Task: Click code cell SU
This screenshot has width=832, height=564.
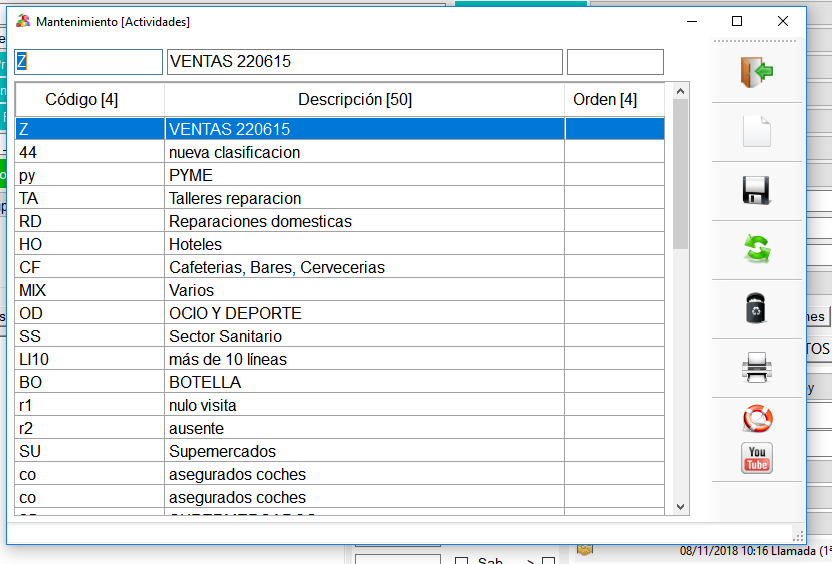Action: [90, 451]
